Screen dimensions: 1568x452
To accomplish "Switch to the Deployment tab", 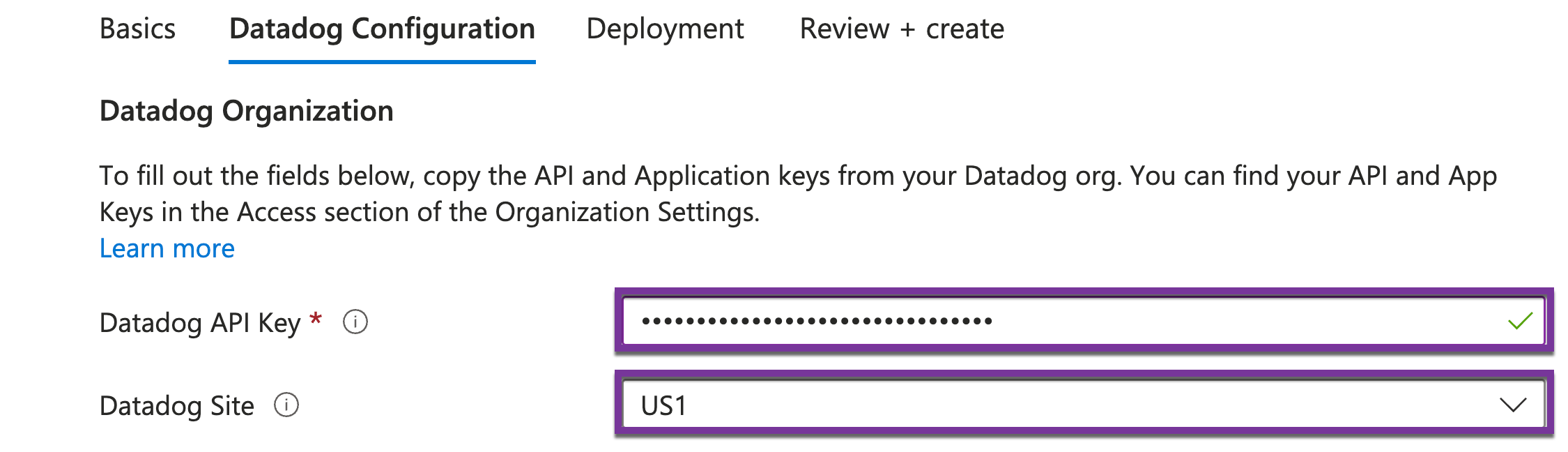I will click(665, 29).
